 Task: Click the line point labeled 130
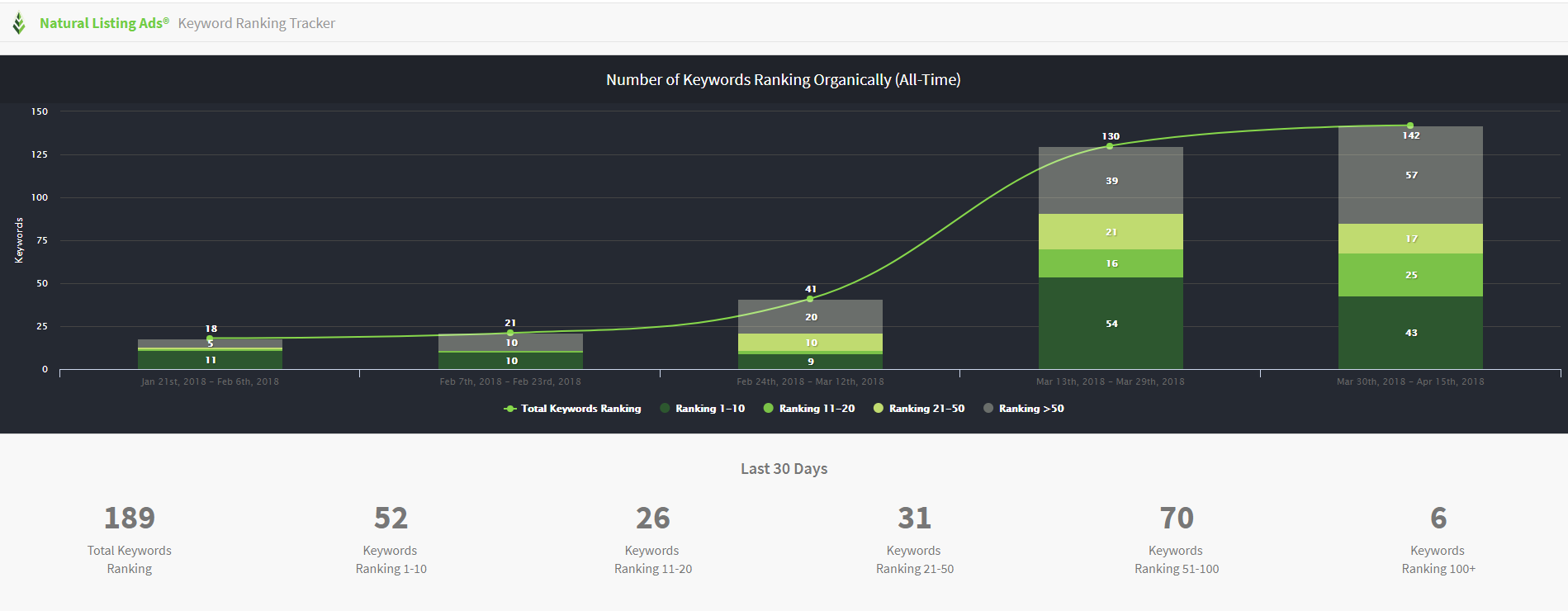point(1110,146)
